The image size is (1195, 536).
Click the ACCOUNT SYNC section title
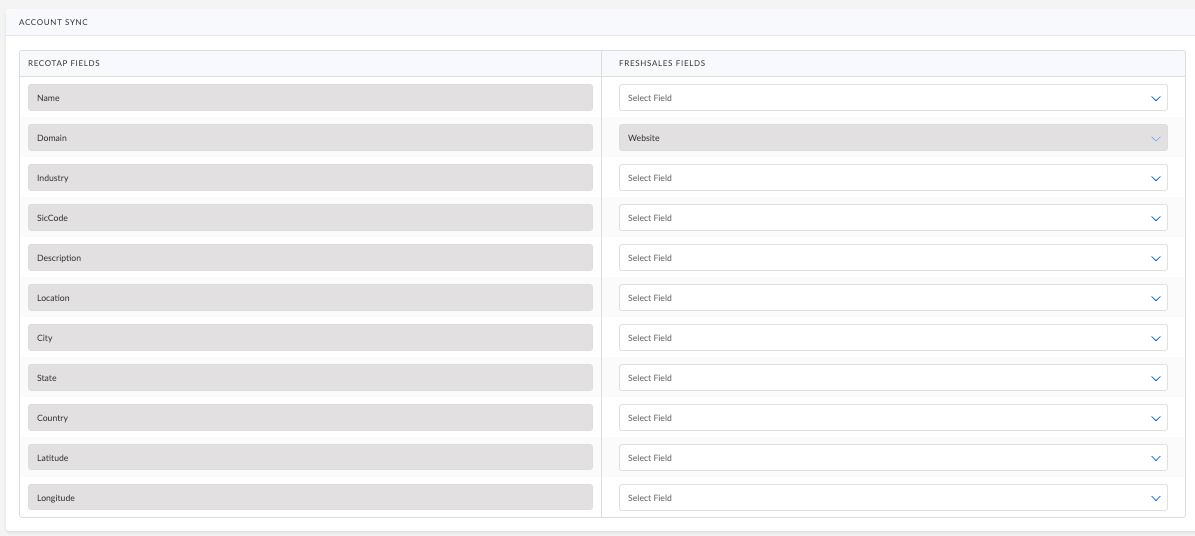click(x=53, y=22)
